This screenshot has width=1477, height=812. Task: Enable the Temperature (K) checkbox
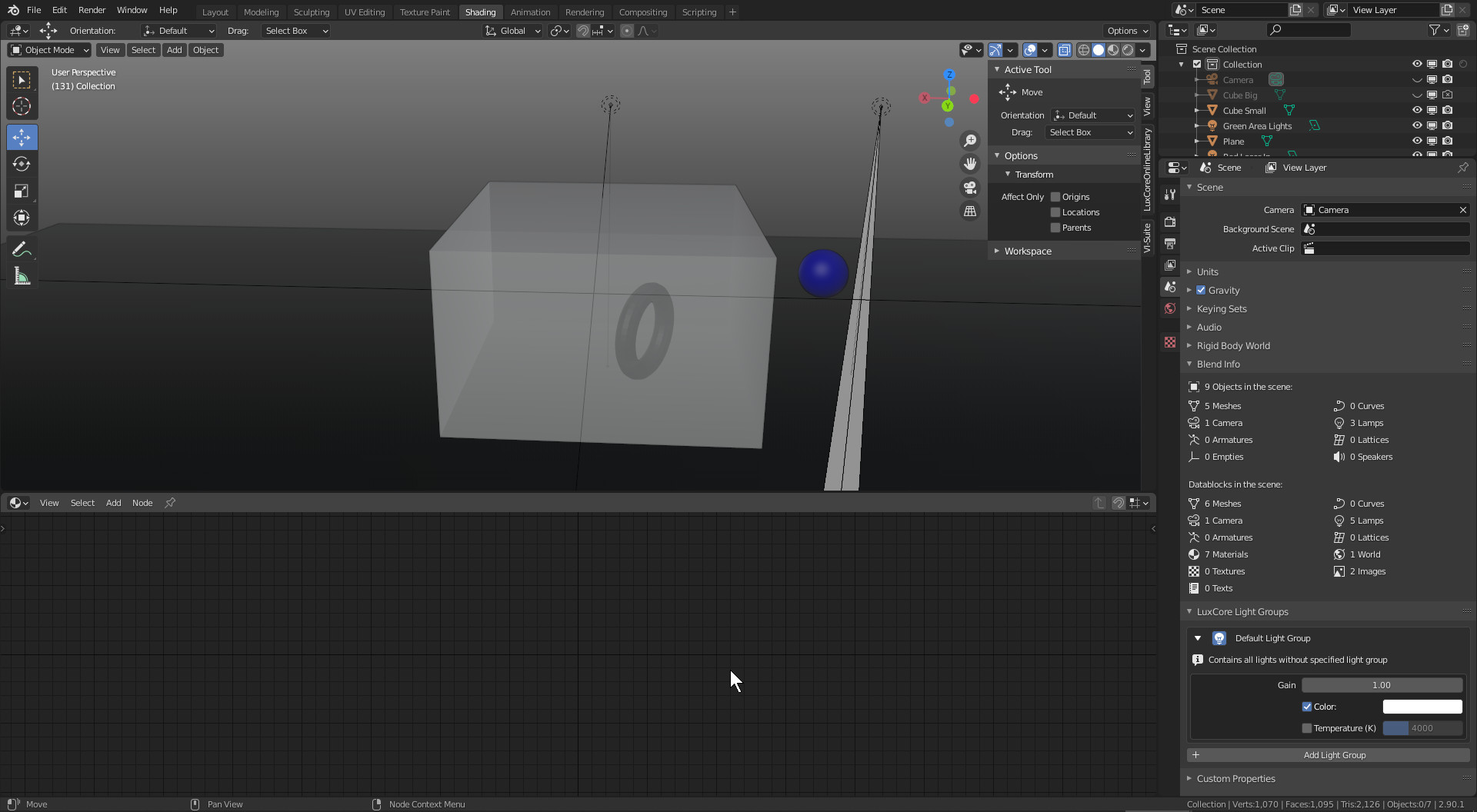point(1306,728)
